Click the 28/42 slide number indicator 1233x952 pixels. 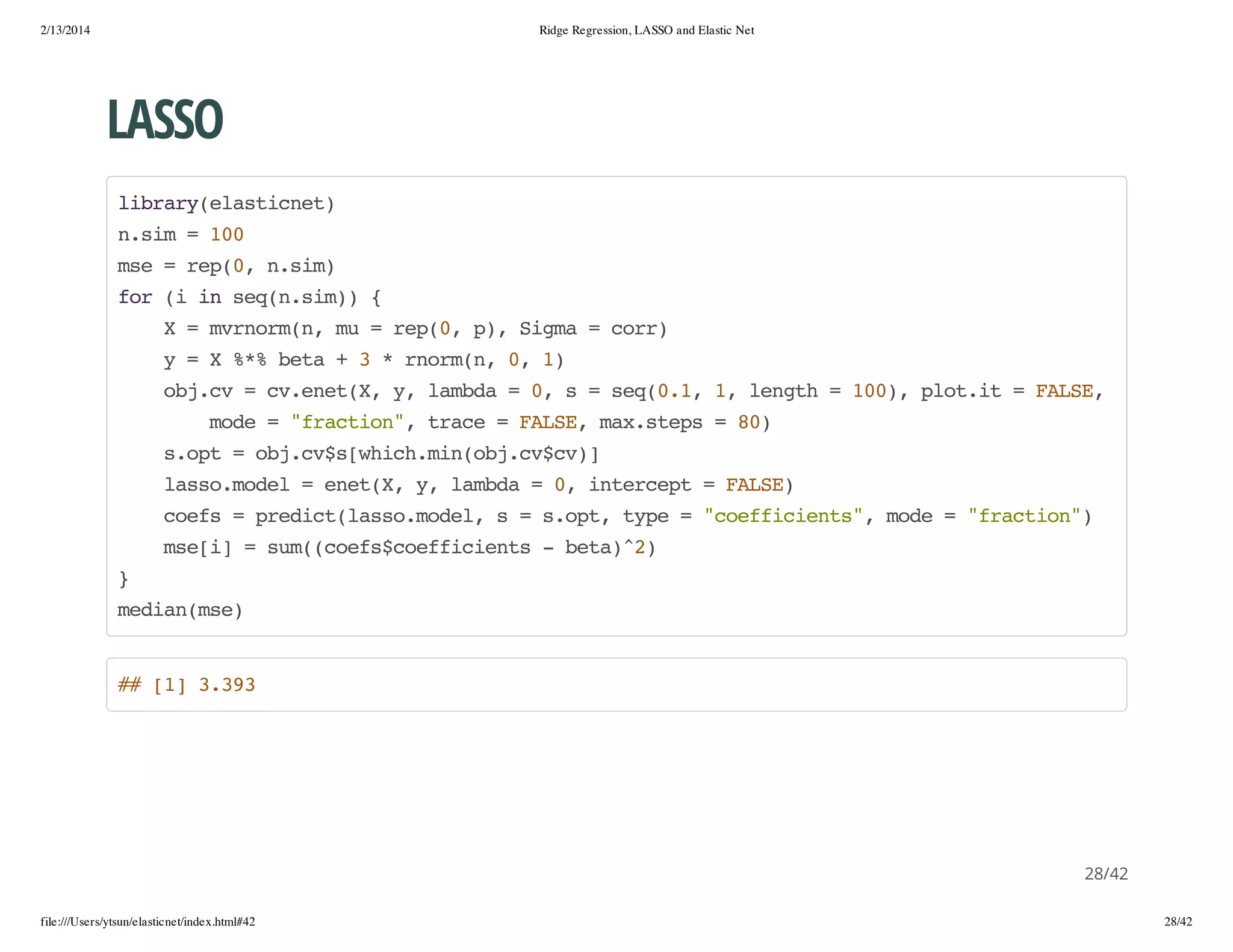point(1106,874)
